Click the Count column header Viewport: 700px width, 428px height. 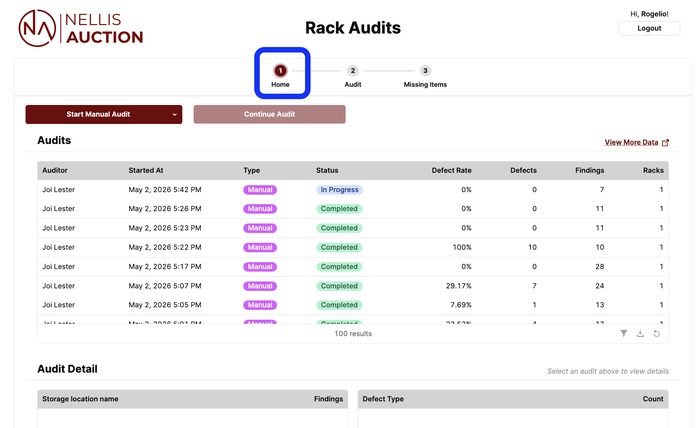(x=653, y=399)
